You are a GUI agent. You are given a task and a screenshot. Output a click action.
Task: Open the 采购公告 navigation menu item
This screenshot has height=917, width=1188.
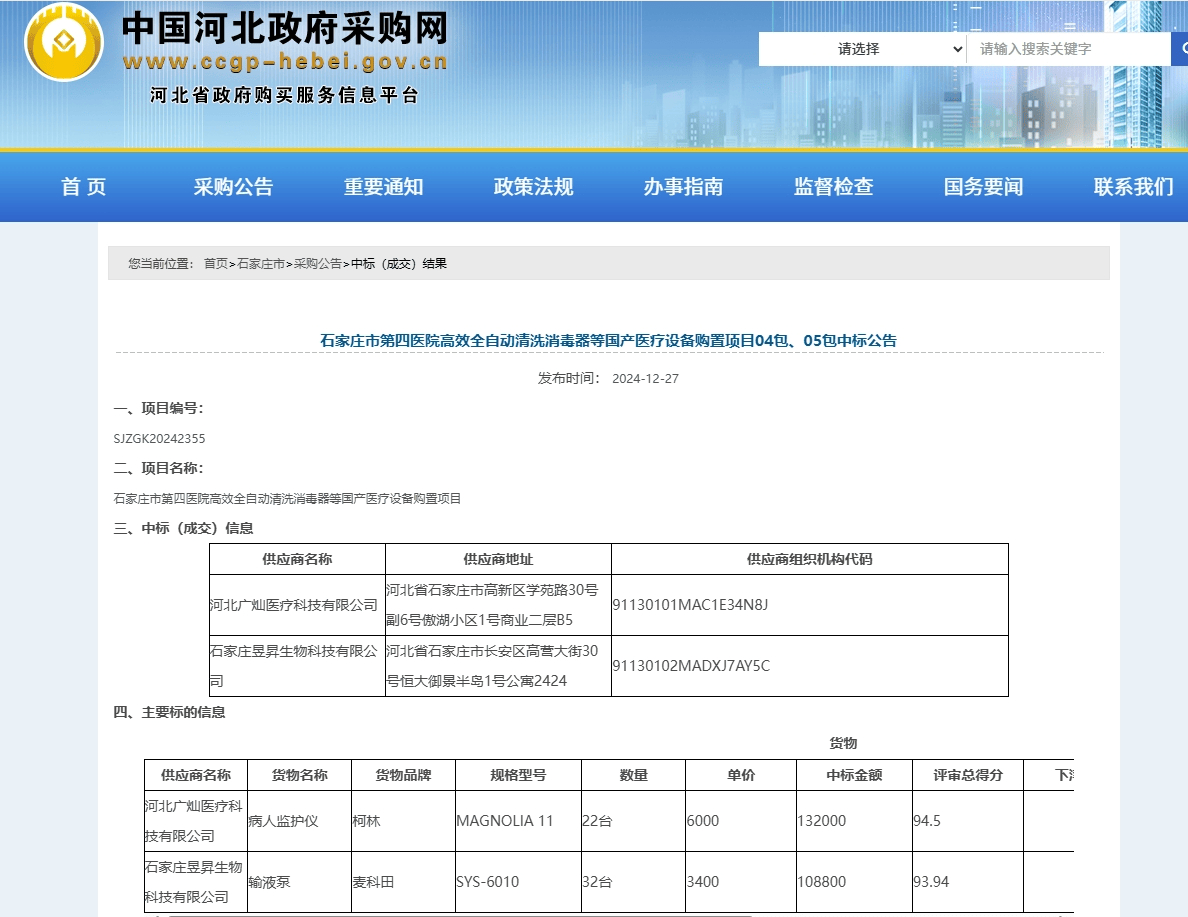(x=233, y=186)
